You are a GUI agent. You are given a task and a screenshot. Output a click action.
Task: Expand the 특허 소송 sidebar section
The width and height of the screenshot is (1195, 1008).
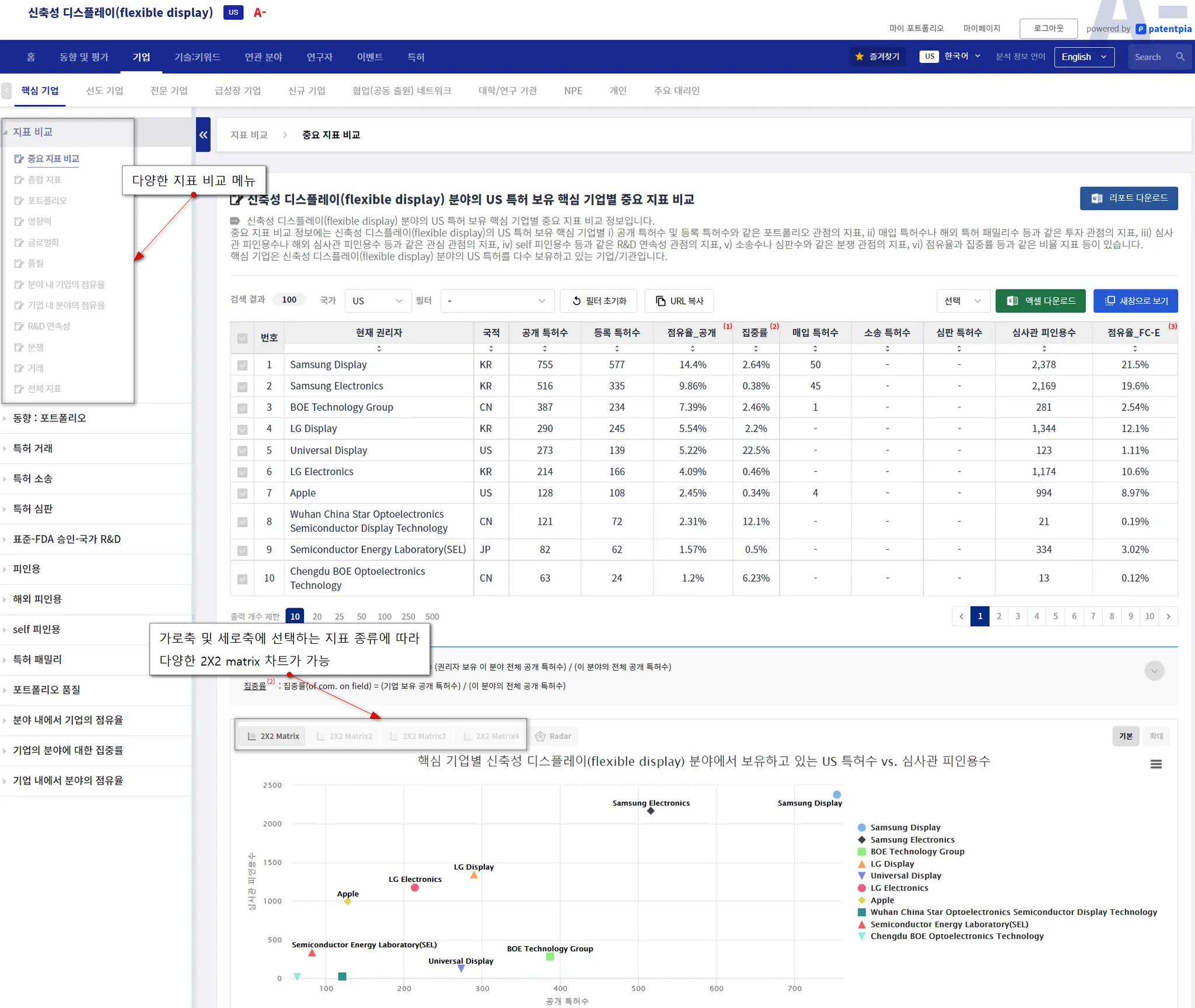pos(33,479)
